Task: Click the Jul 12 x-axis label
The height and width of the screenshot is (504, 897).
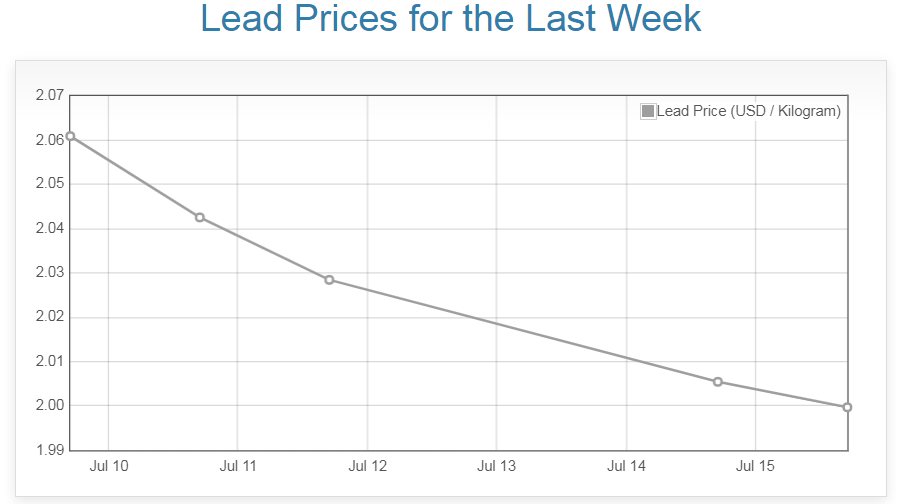Action: [367, 466]
